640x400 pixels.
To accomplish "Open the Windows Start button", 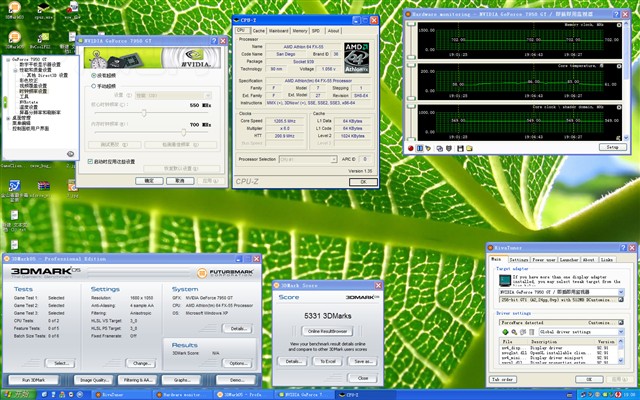I will coord(18,395).
